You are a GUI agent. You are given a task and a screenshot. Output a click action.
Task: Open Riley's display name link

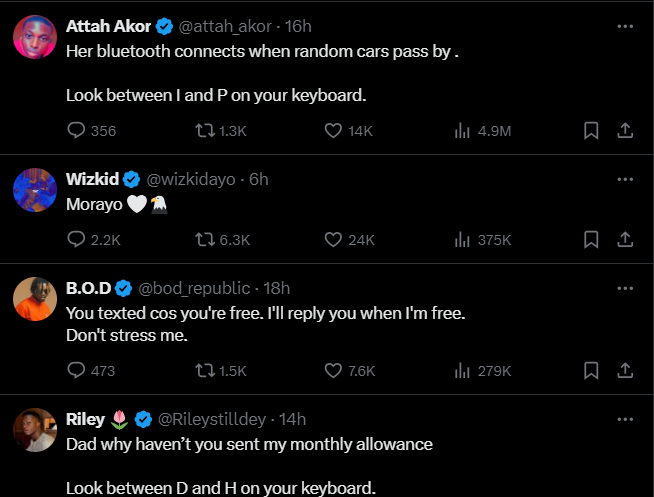(x=86, y=419)
